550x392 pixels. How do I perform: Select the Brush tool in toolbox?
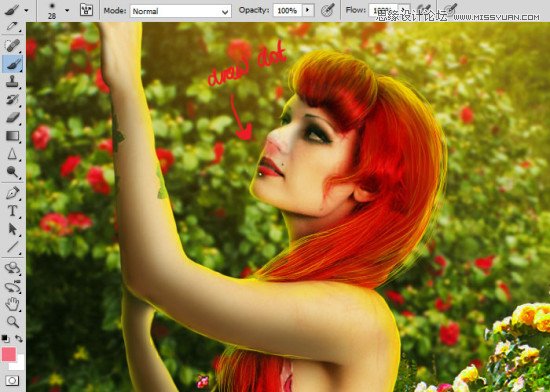coord(13,63)
